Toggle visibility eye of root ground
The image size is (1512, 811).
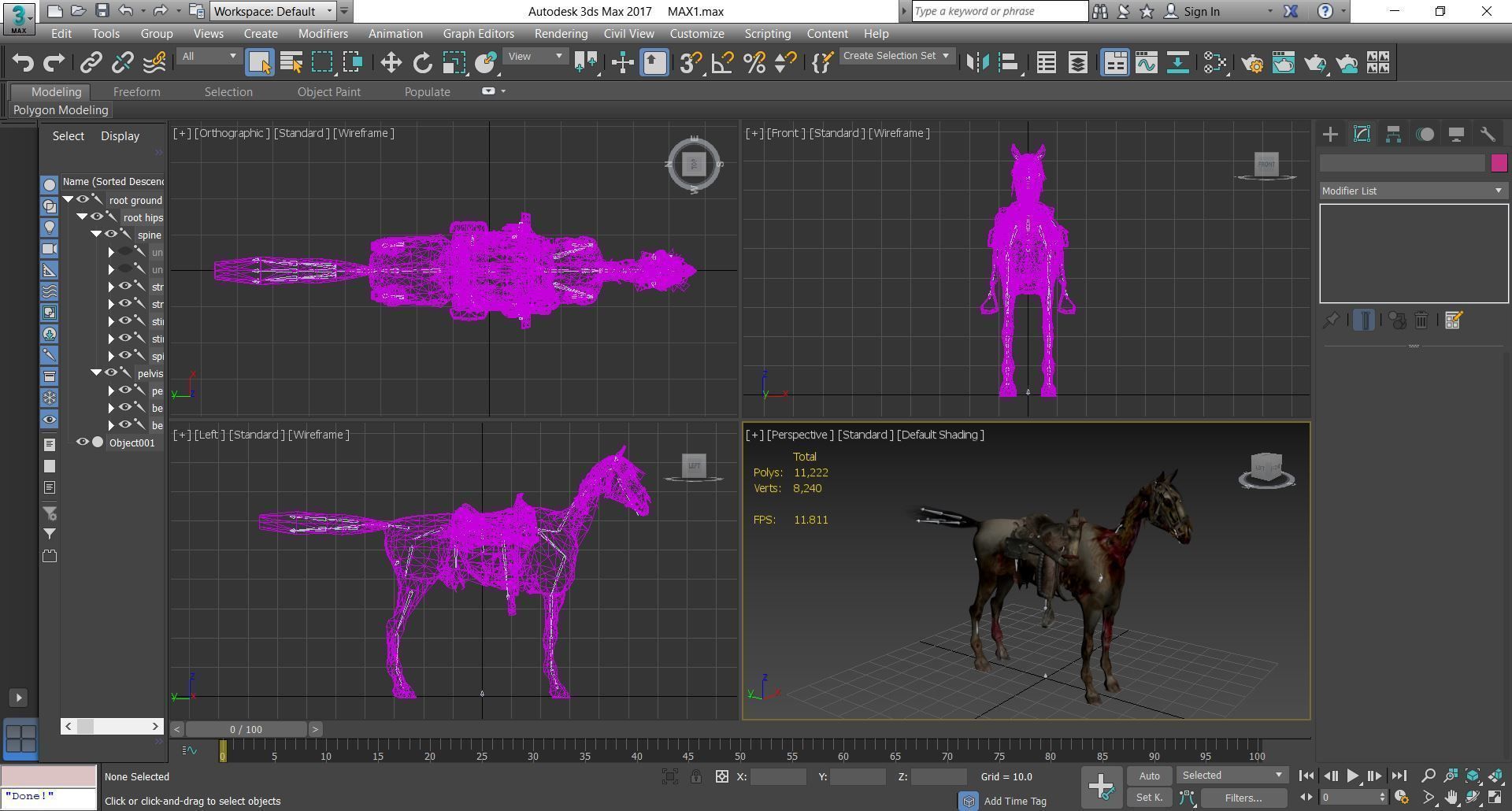pyautogui.click(x=83, y=200)
